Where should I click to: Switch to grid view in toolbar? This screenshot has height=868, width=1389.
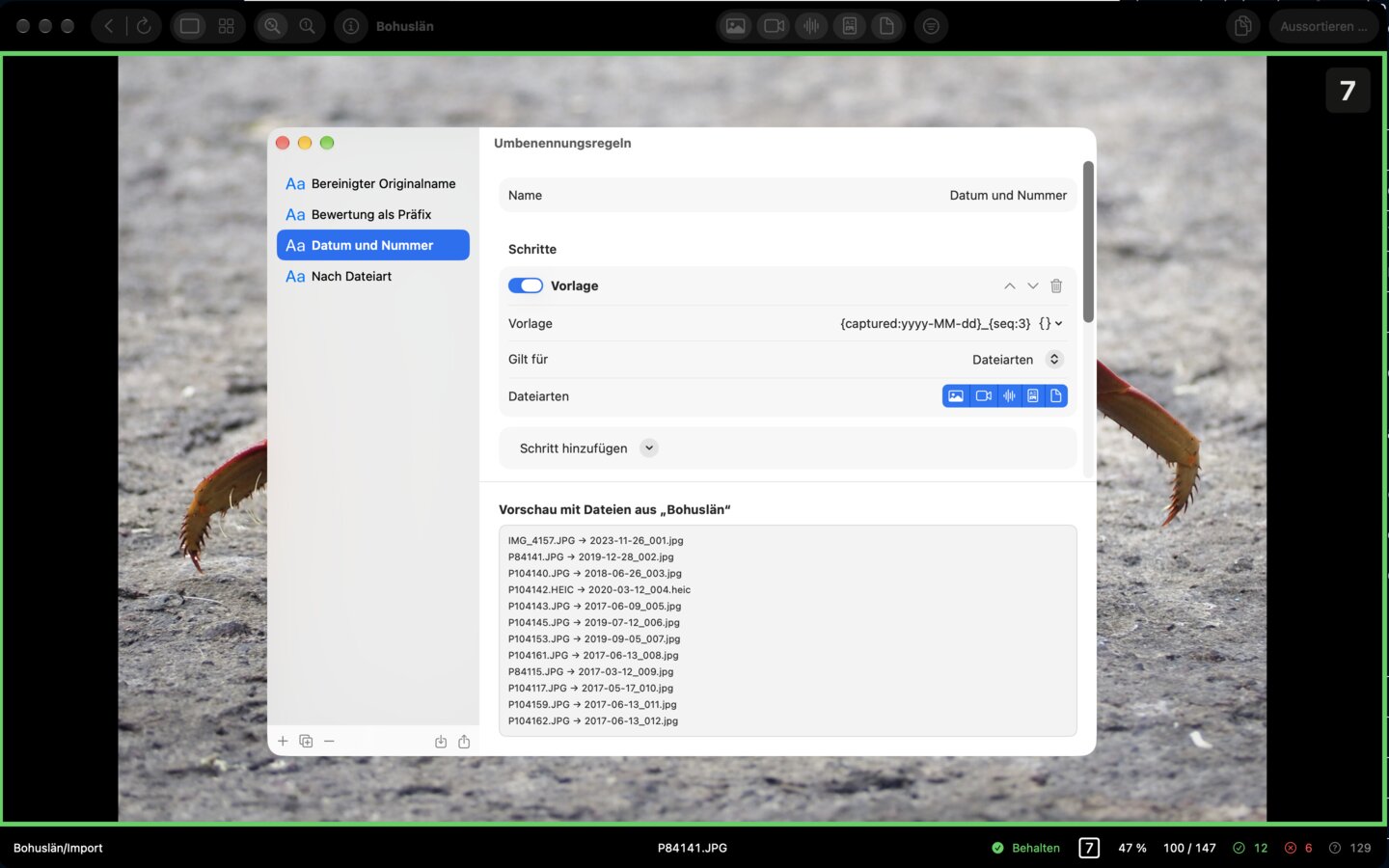click(x=227, y=26)
